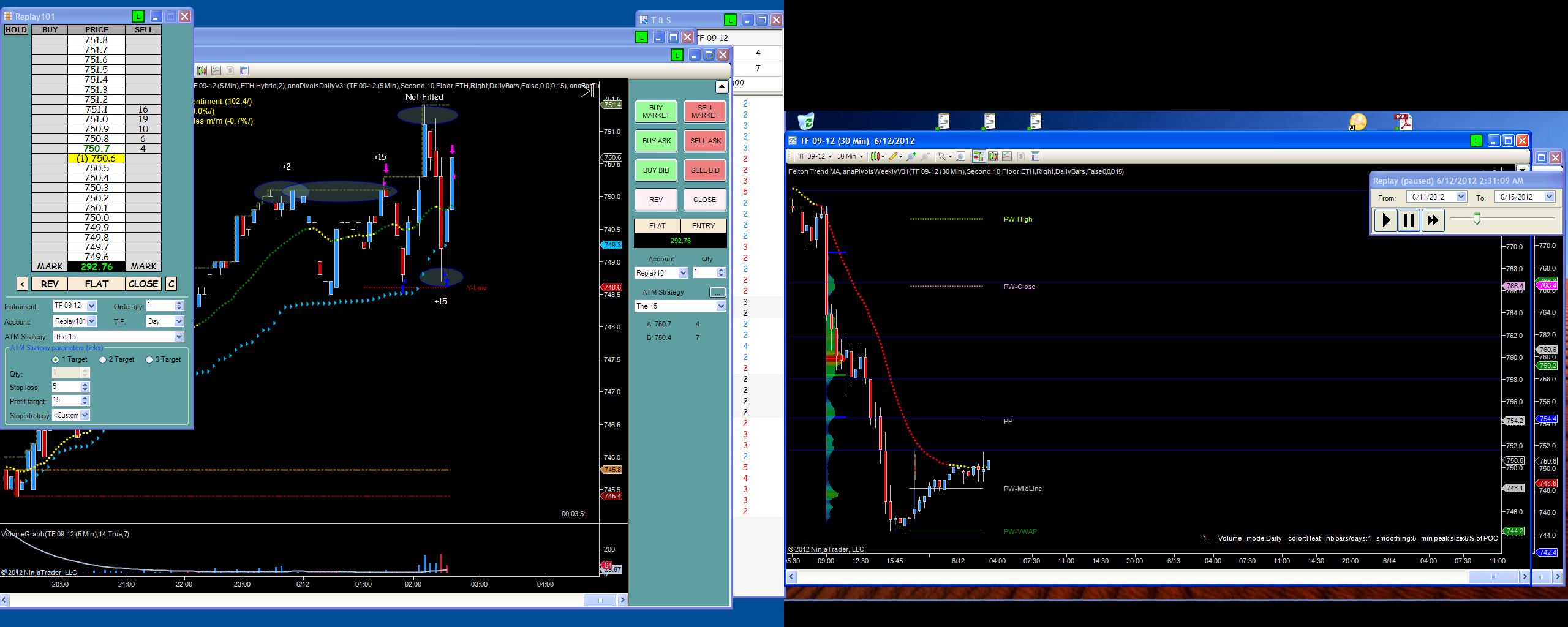Open properties icon in 5 Min chart toolbar
The width and height of the screenshot is (1568, 627).
point(244,70)
